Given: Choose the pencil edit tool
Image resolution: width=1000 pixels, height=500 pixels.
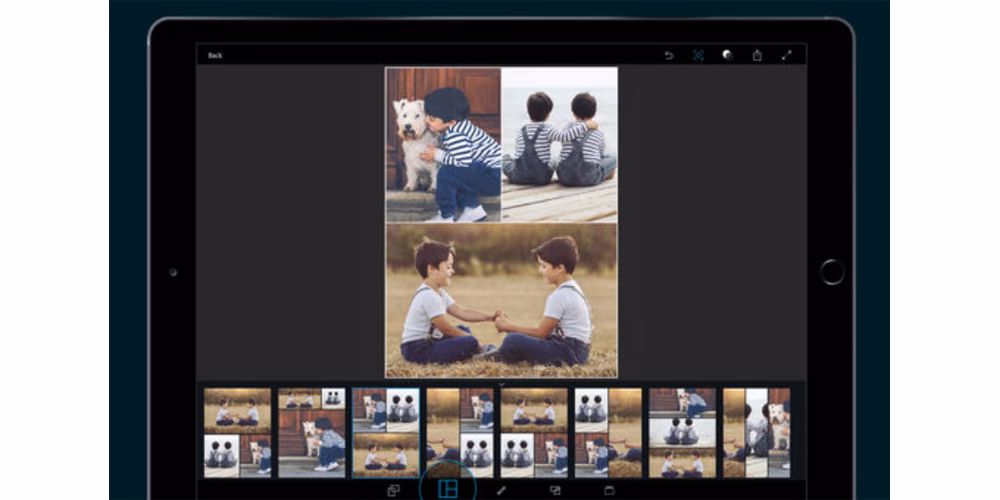Looking at the screenshot, I should click(501, 490).
